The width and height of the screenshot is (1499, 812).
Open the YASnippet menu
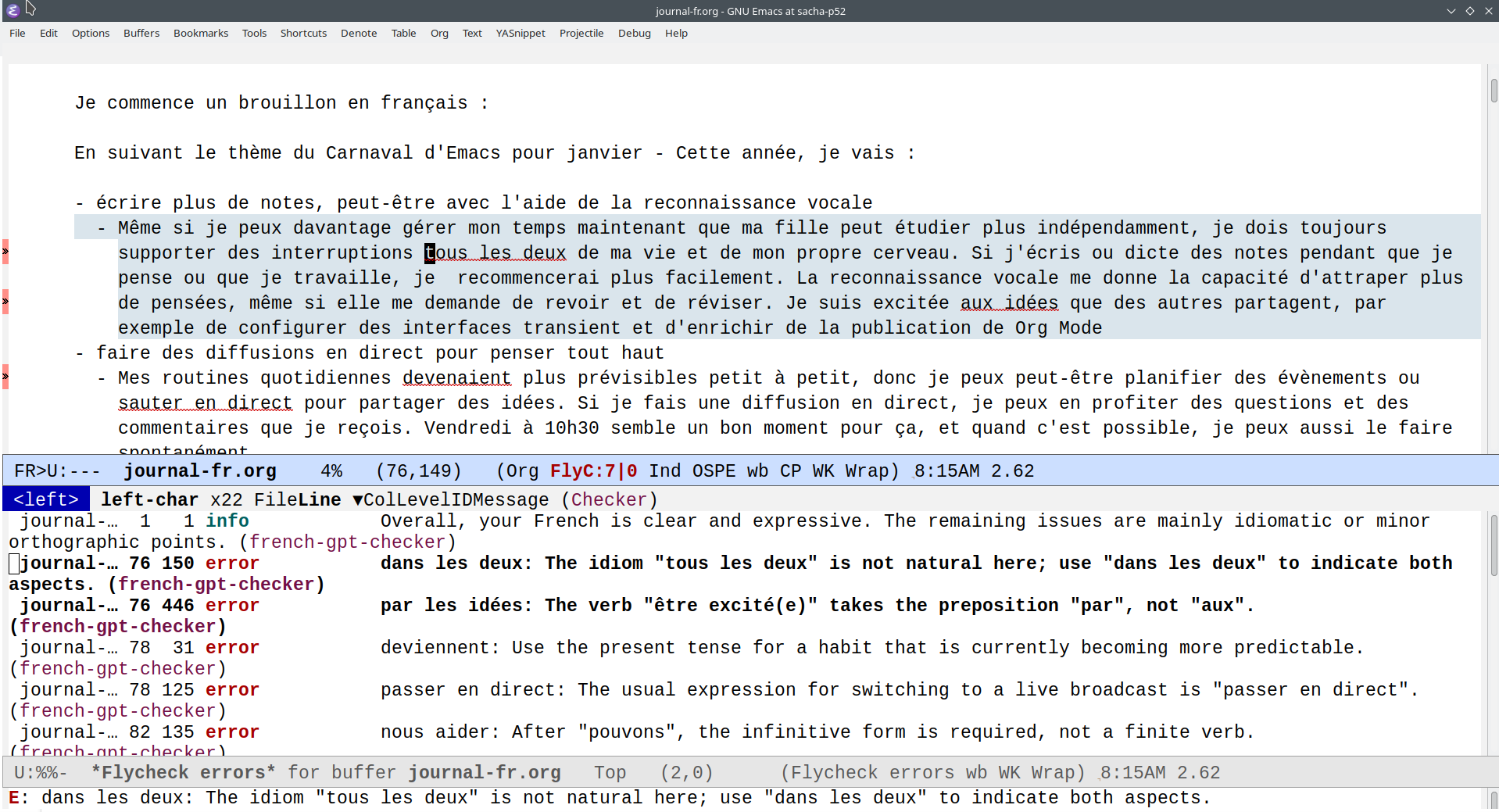point(520,33)
